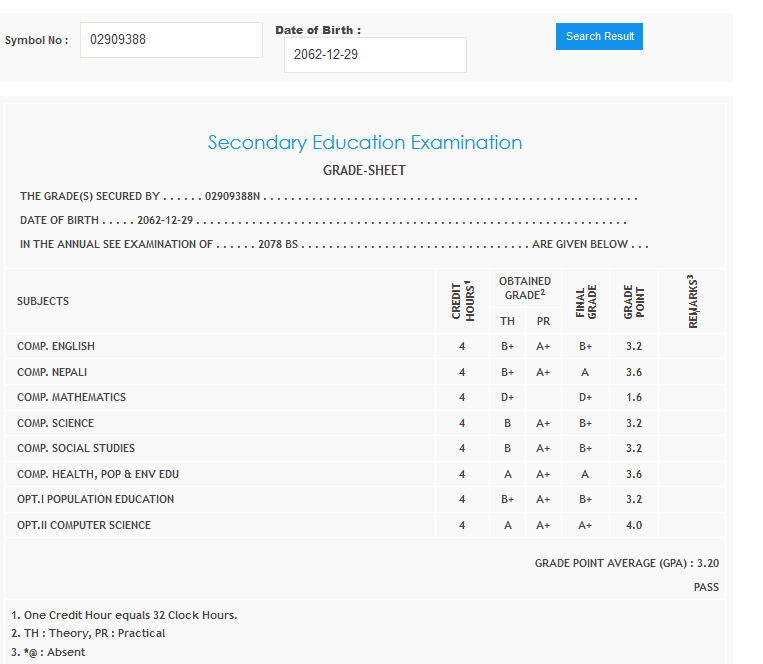Image resolution: width=763 pixels, height=664 pixels.
Task: Click the Secondary Education Examination heading
Action: tap(364, 143)
